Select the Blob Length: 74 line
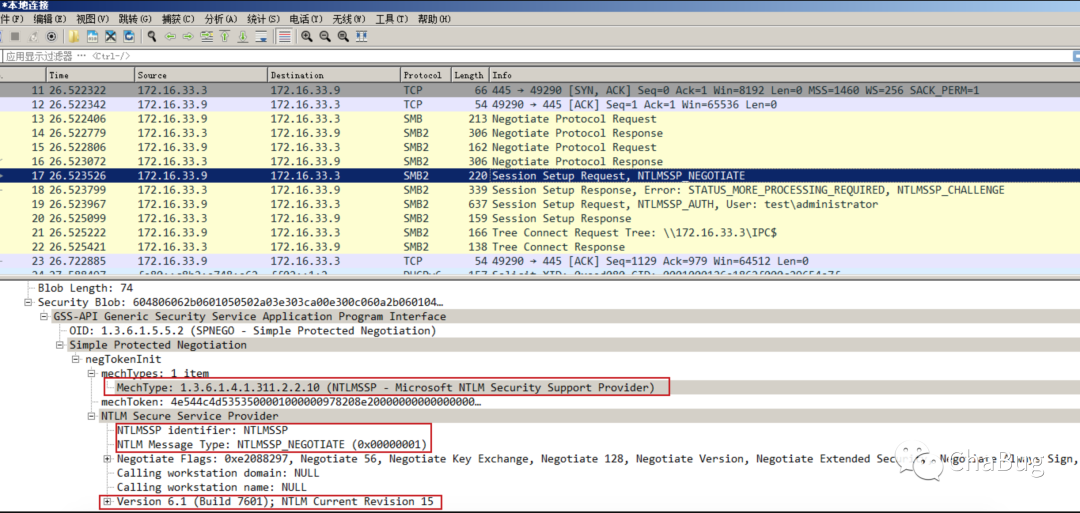This screenshot has width=1080, height=513. tap(85, 288)
